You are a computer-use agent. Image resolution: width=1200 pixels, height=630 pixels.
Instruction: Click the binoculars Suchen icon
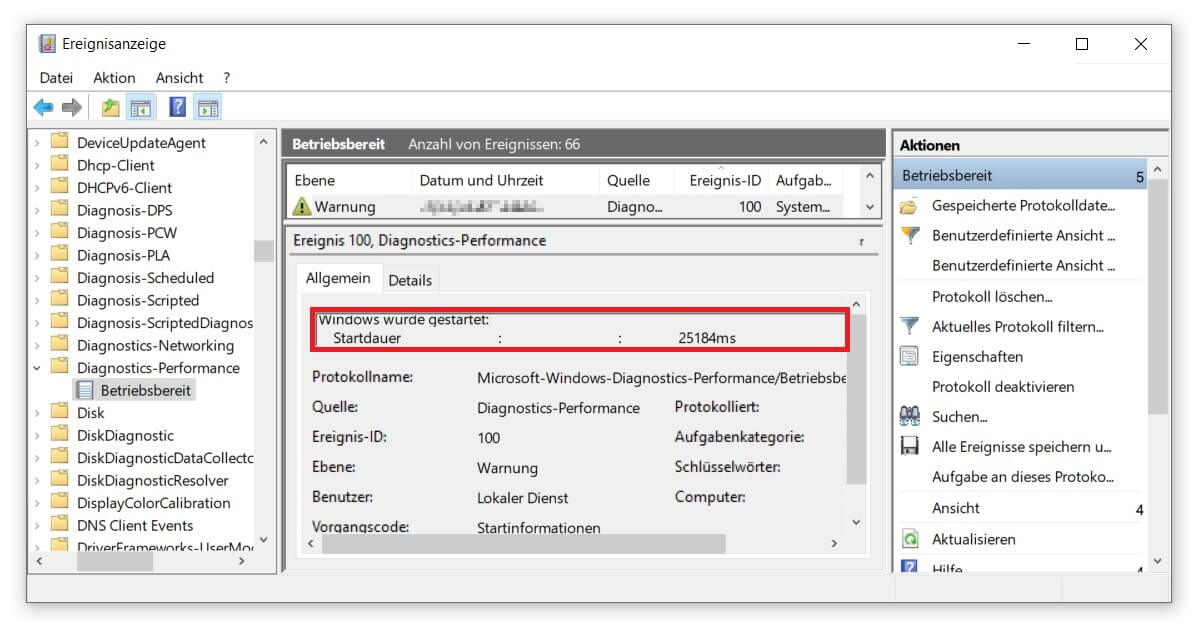pos(909,416)
